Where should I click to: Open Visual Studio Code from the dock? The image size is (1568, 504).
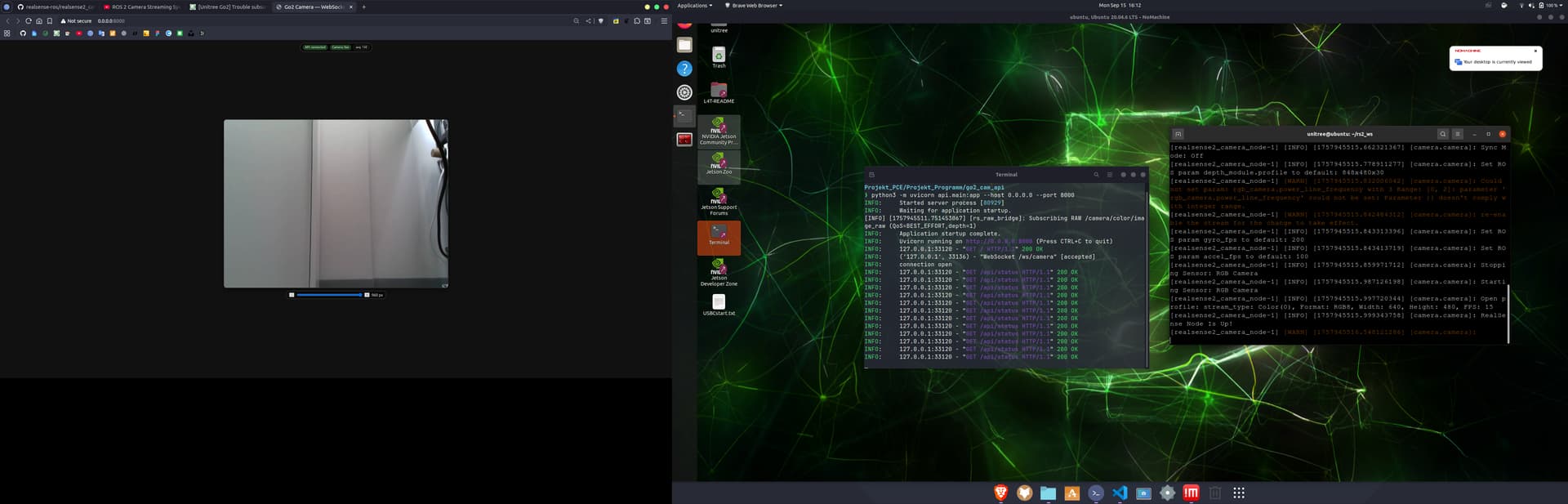(x=1120, y=493)
